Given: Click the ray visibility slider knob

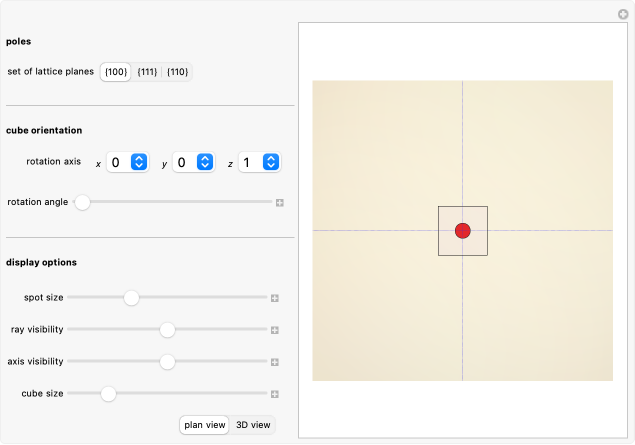Looking at the screenshot, I should [x=167, y=330].
